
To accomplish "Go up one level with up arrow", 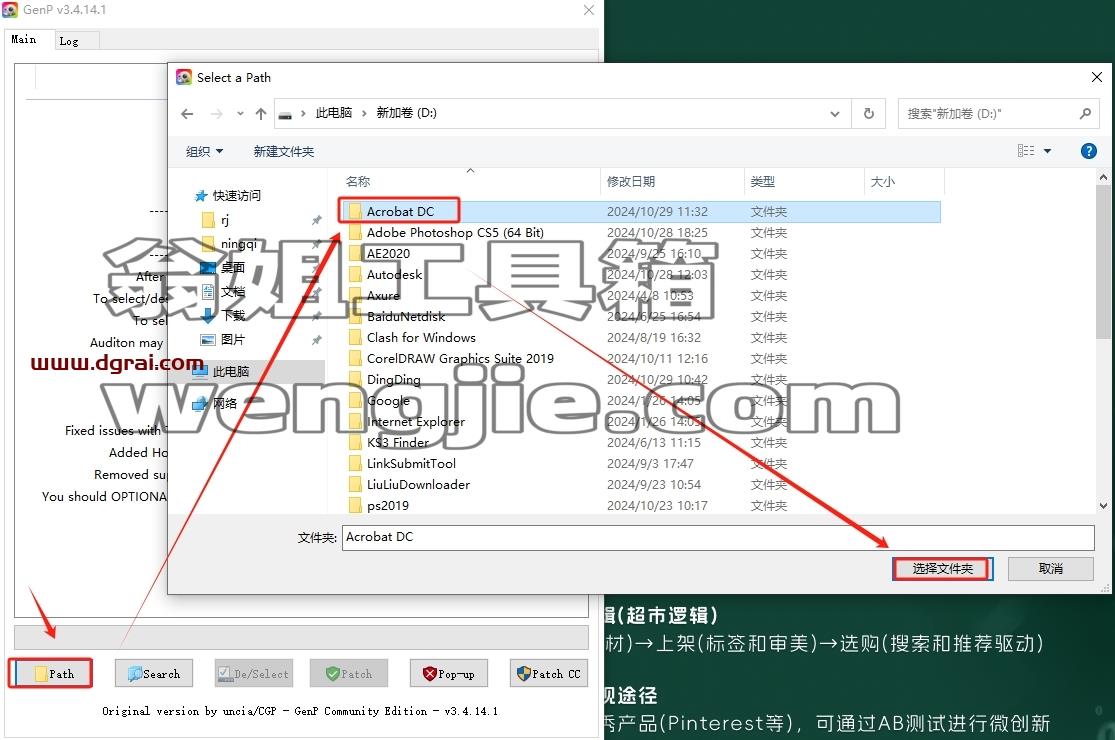I will (261, 114).
